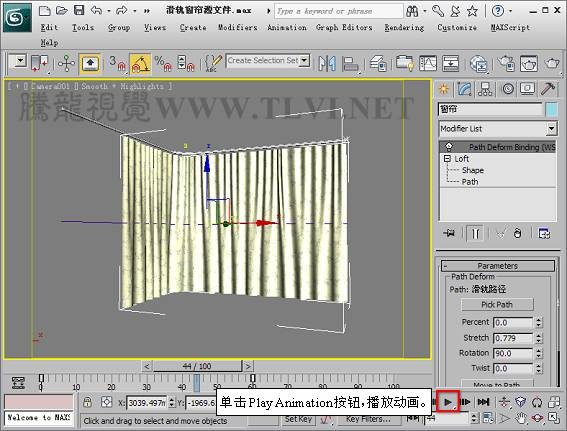Toggle Spinner Snap button
This screenshot has width=567, height=431.
186,63
